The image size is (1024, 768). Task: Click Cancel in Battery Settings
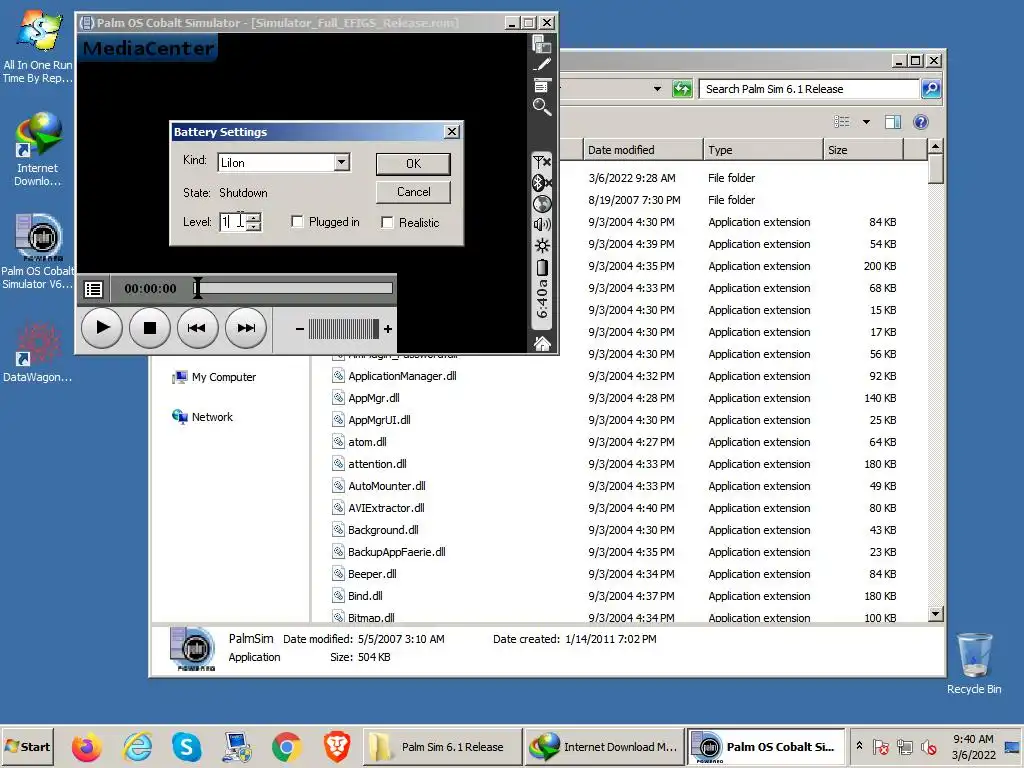[x=413, y=192]
